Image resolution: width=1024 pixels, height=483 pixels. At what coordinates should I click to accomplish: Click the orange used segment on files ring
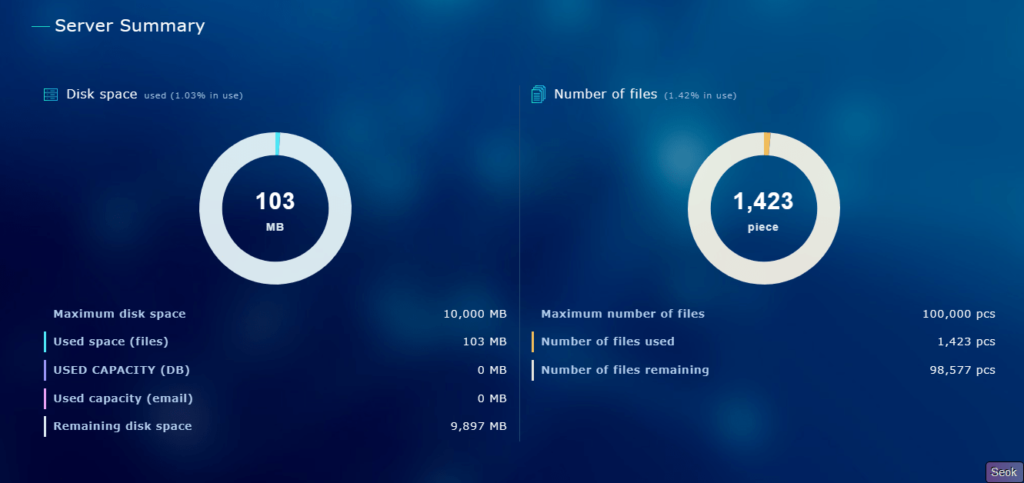(x=767, y=143)
